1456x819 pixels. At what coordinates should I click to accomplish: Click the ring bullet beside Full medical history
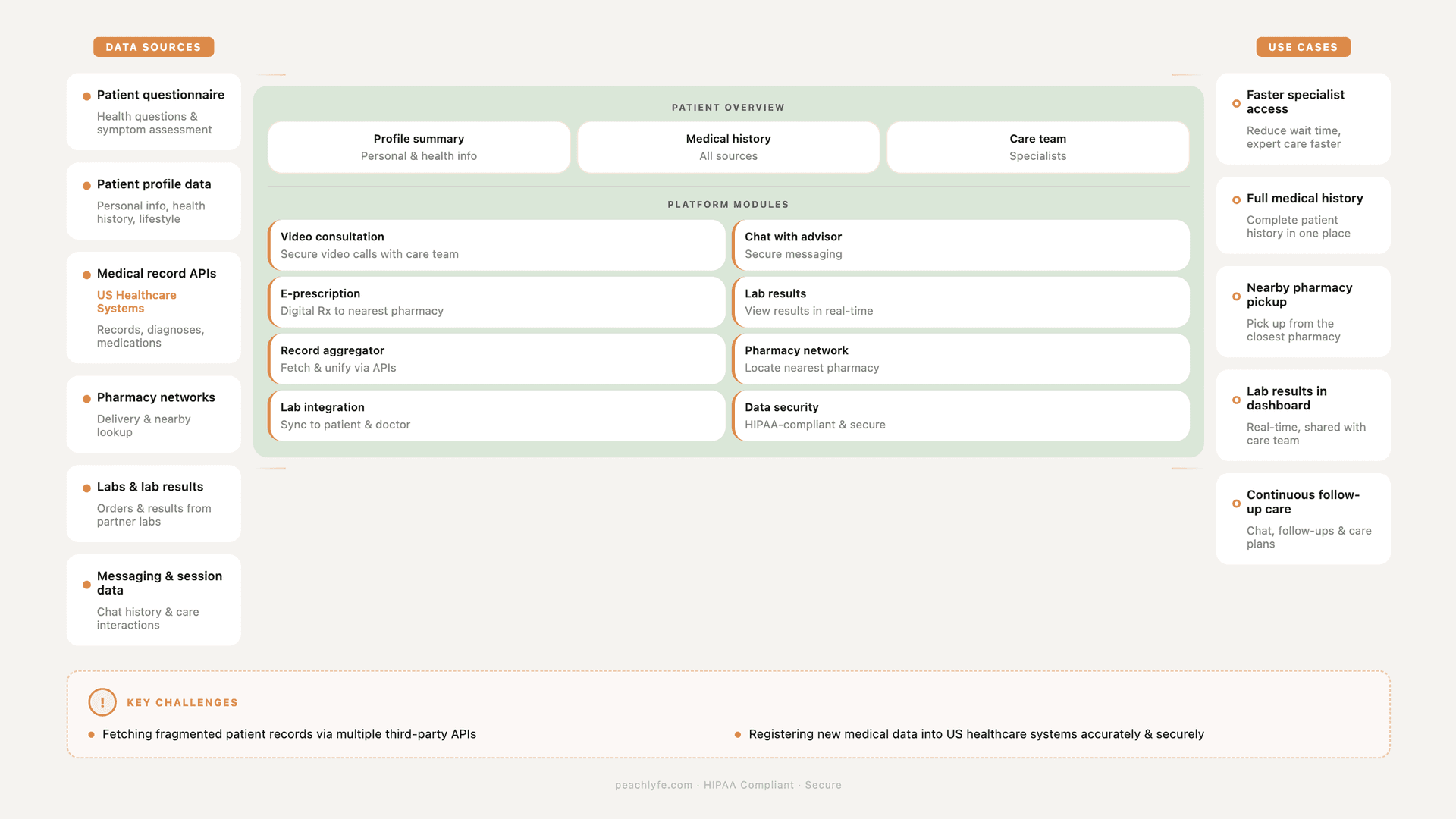point(1236,199)
